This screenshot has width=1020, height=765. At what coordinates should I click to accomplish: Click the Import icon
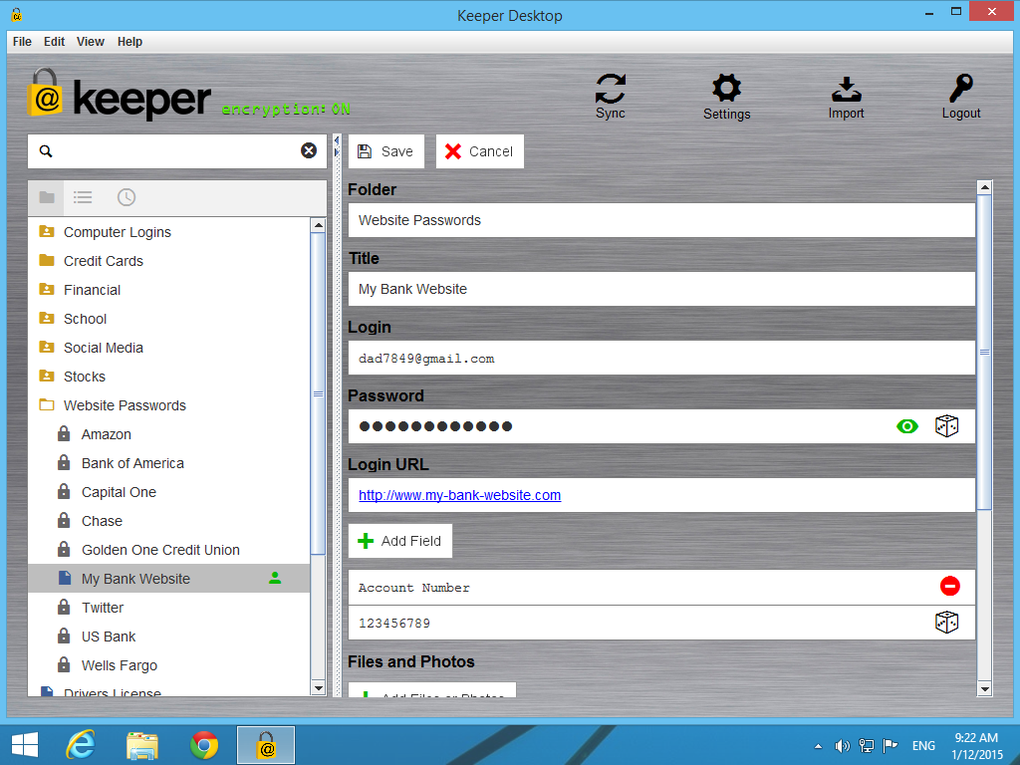846,89
